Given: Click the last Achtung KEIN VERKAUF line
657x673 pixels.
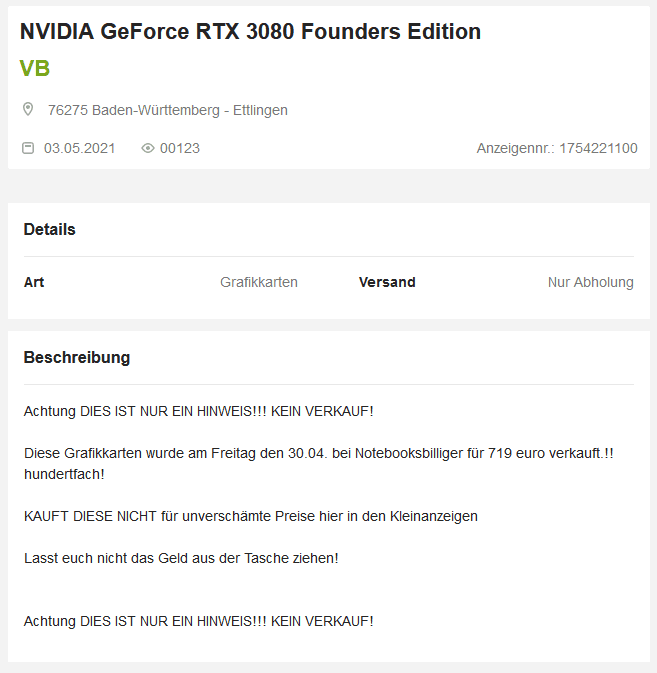Looking at the screenshot, I should pos(198,621).
